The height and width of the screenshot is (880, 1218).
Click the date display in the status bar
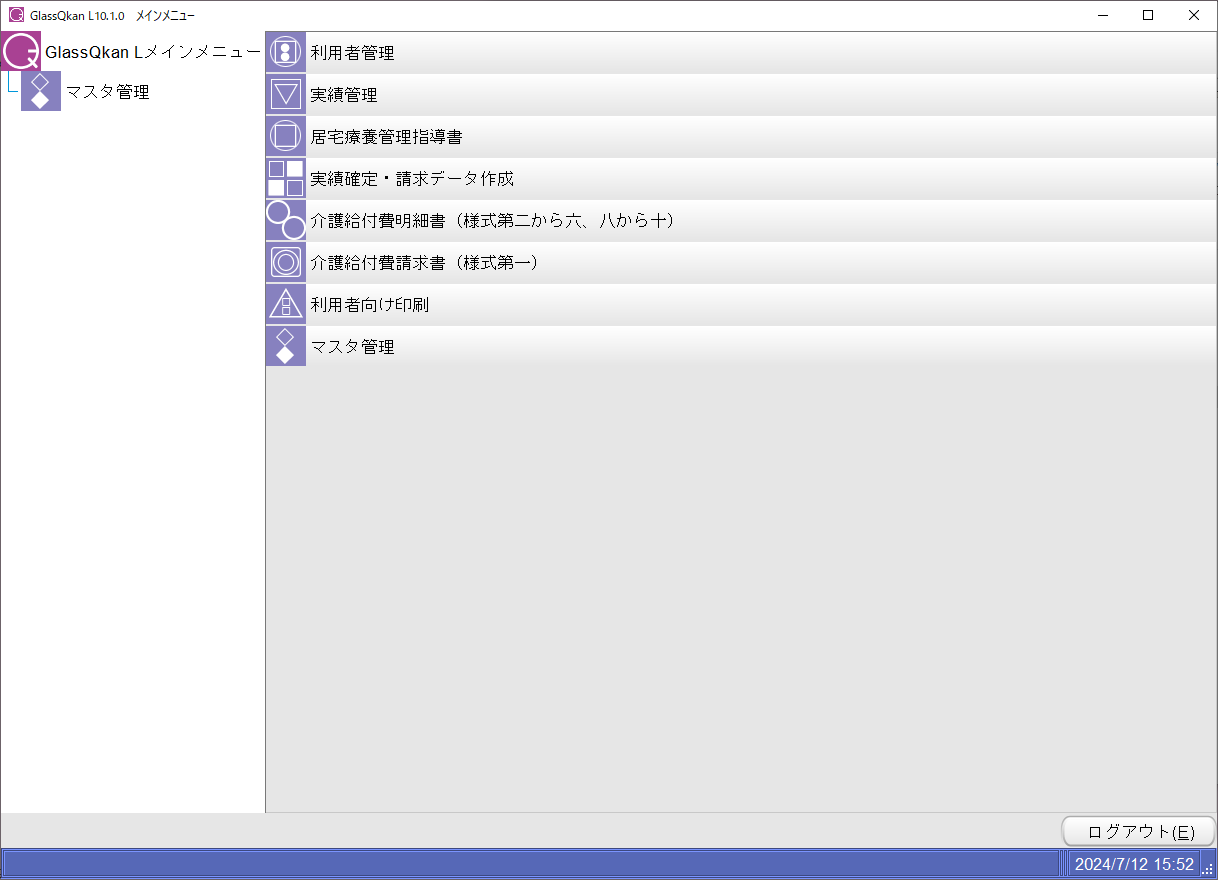(x=1132, y=864)
